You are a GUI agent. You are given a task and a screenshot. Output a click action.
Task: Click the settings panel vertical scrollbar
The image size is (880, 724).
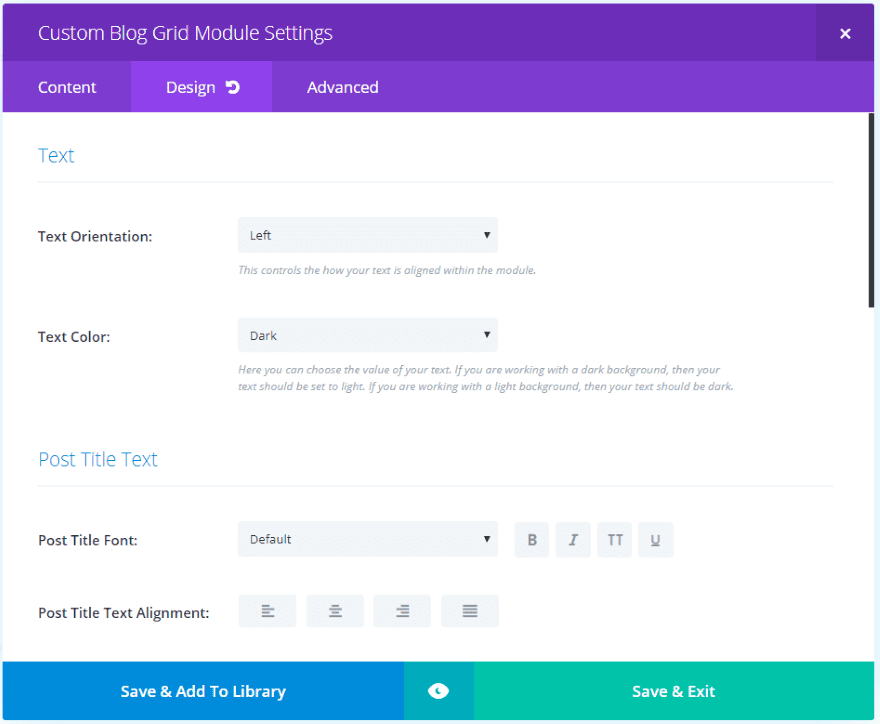point(871,210)
